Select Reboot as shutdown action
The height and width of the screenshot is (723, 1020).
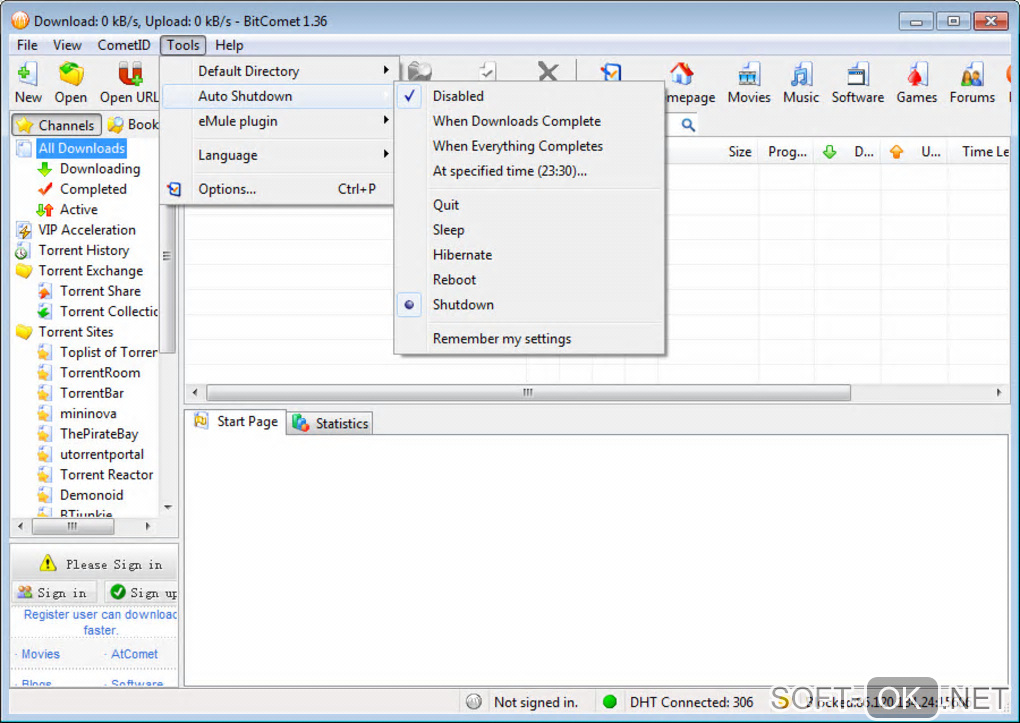click(x=530, y=280)
